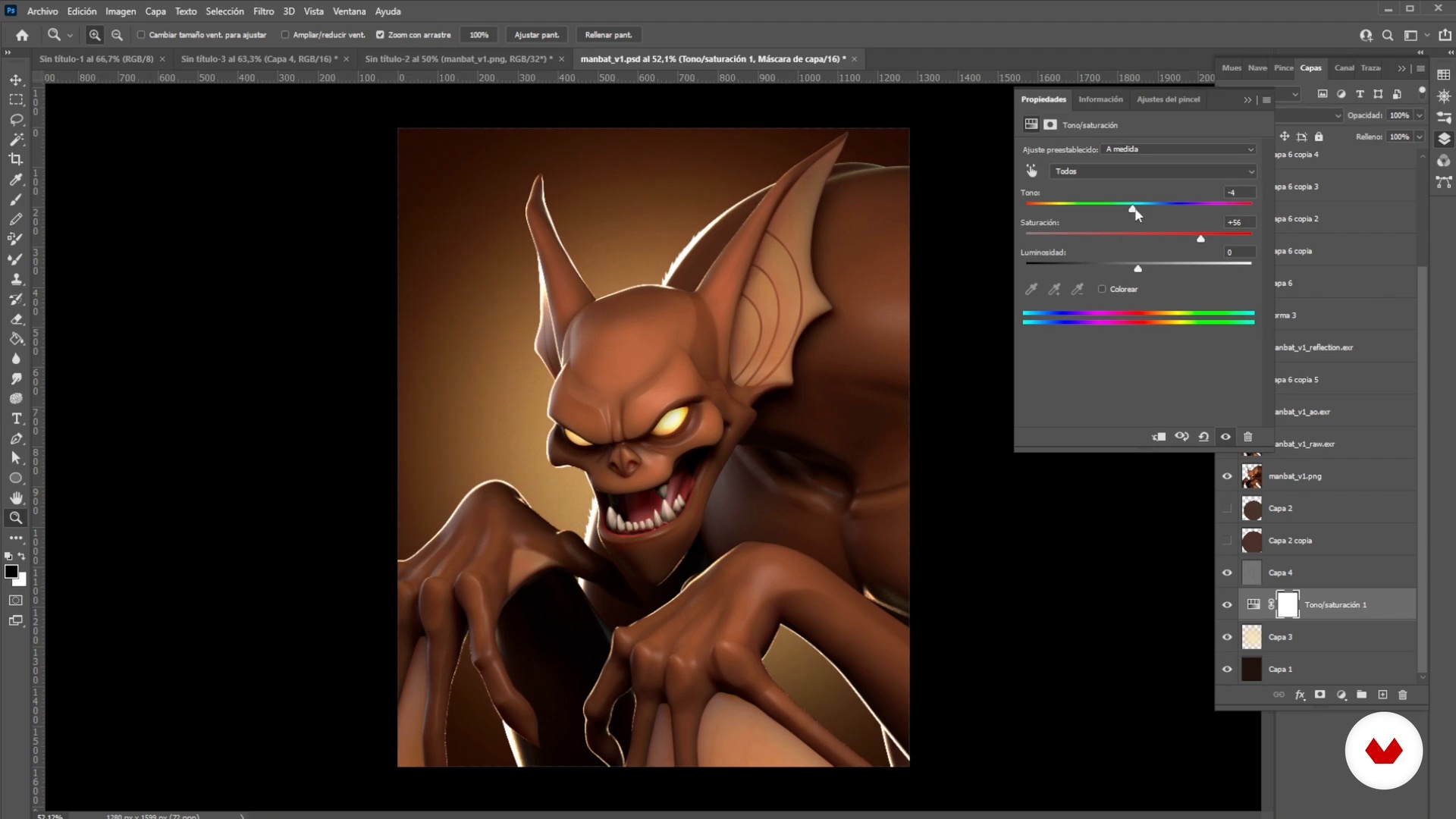Enable the Colorear checkbox
1456x819 pixels.
(x=1102, y=289)
